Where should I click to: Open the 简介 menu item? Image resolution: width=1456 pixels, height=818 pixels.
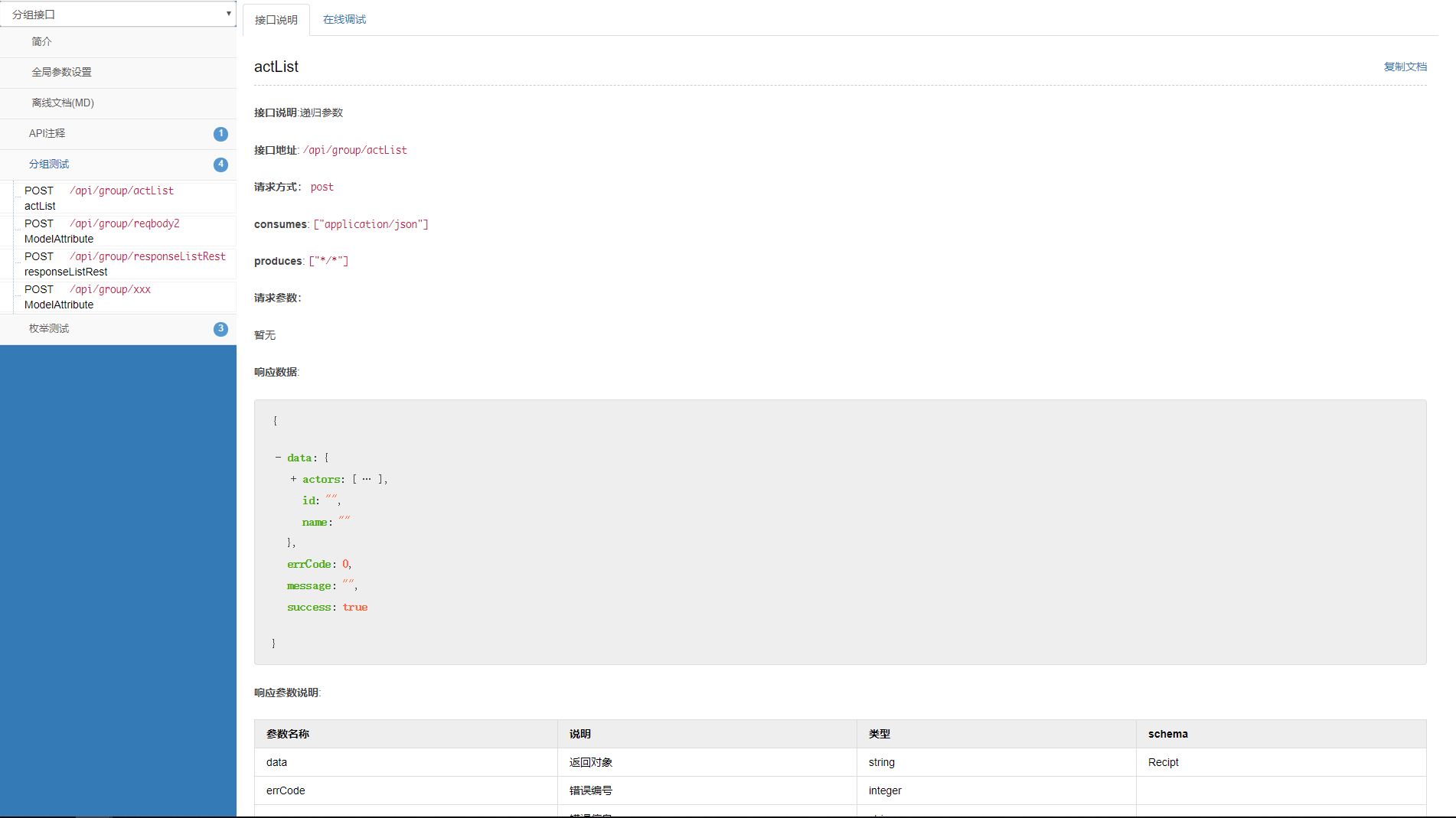coord(118,42)
